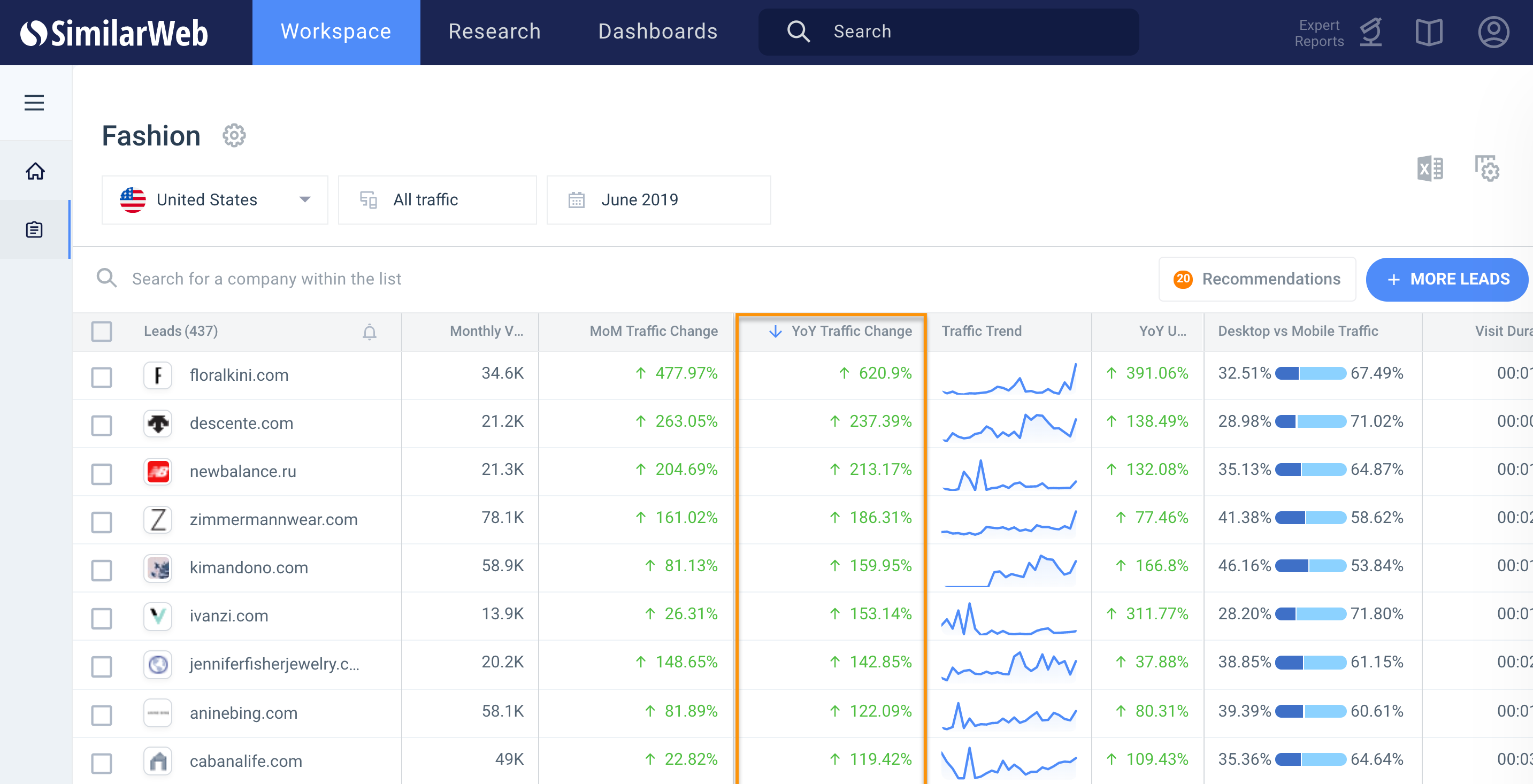Focus the top Search field
The height and width of the screenshot is (784, 1533).
[948, 32]
